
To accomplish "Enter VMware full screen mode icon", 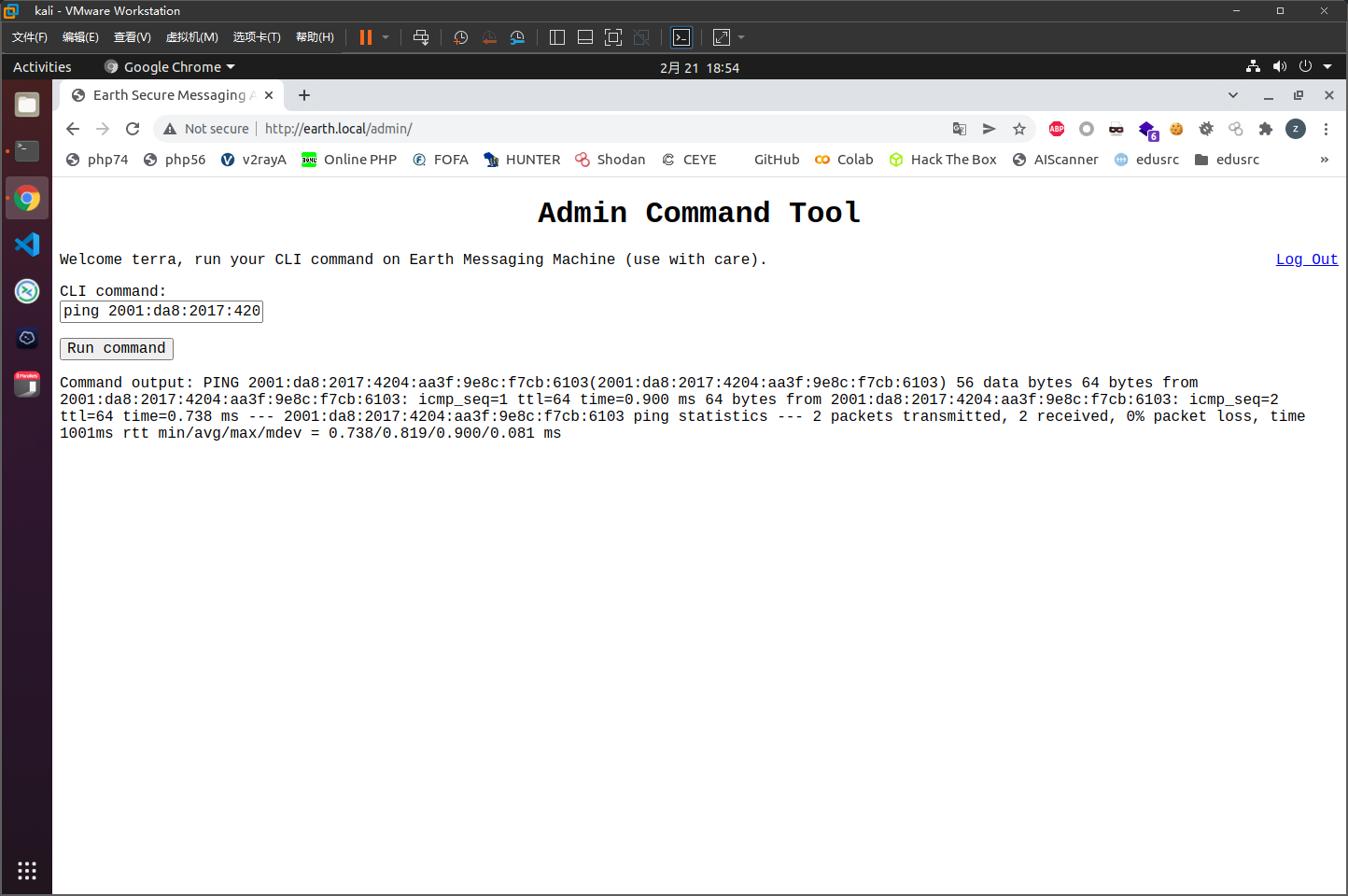I will pos(613,37).
